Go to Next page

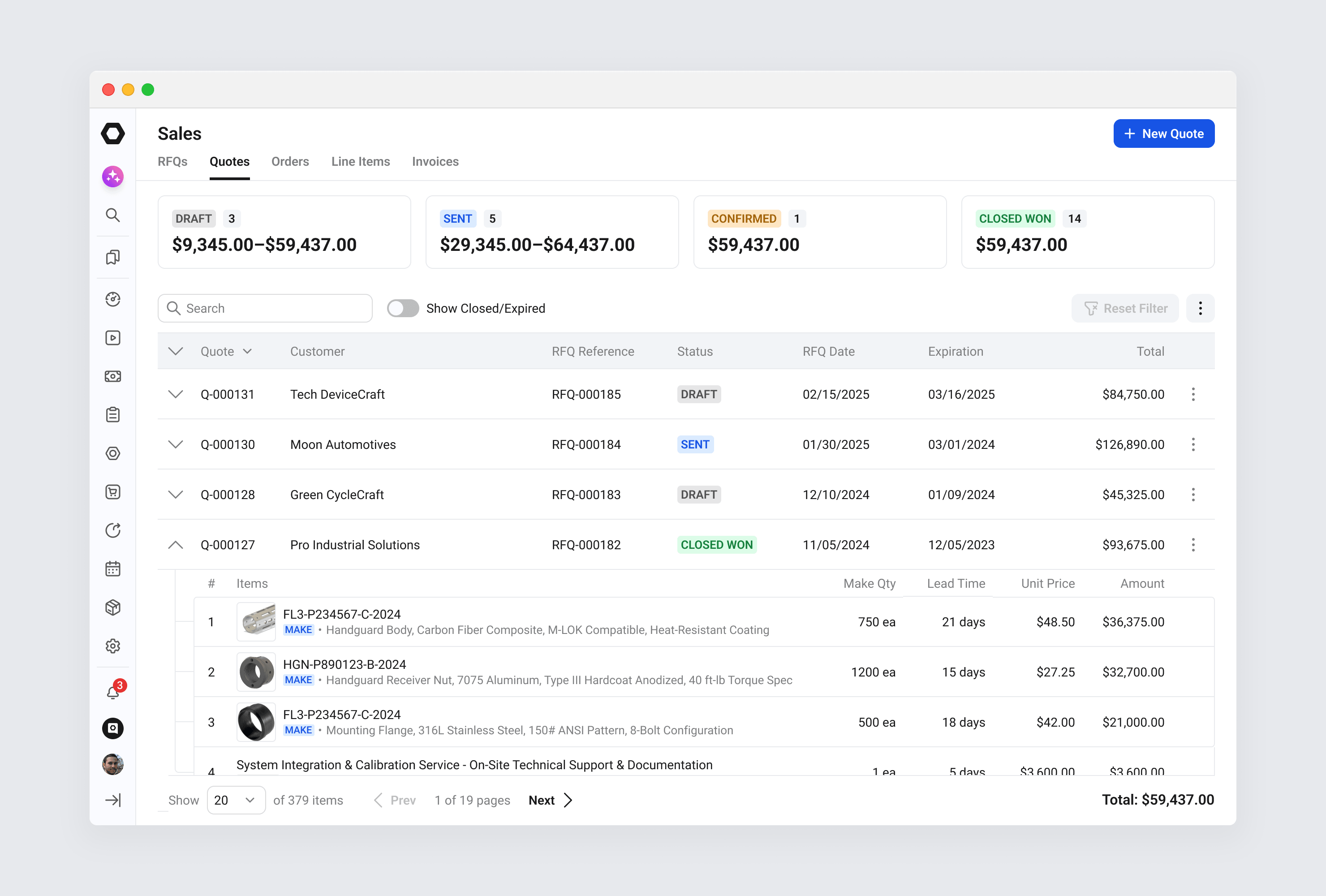(x=550, y=800)
